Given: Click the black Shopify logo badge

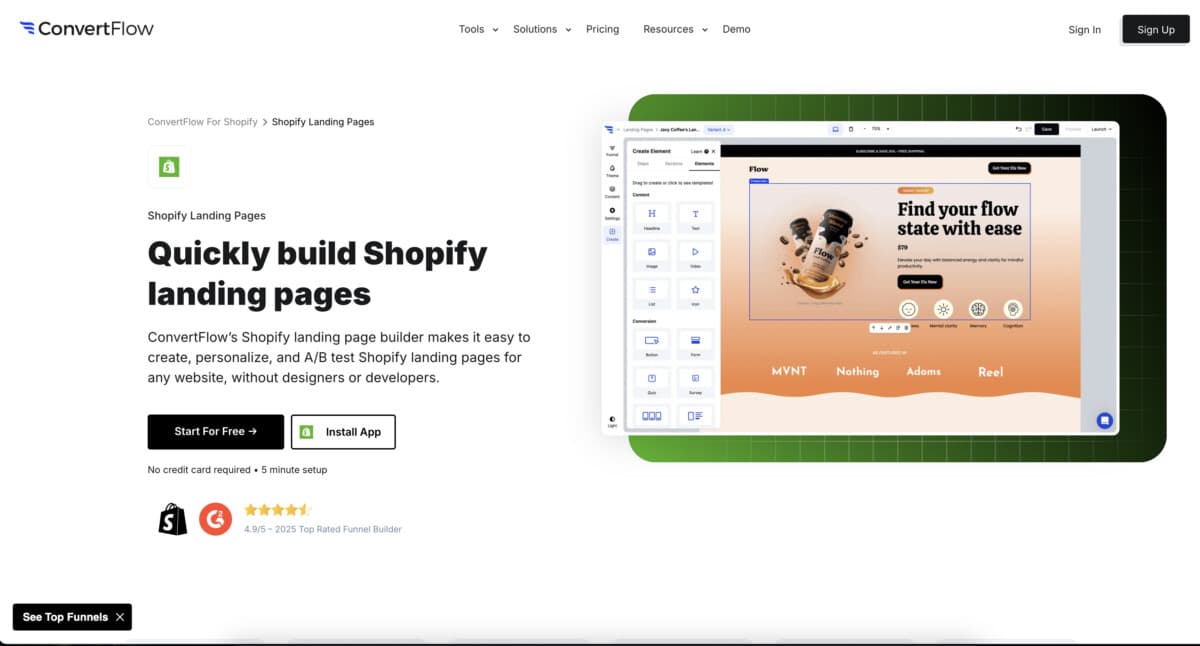Looking at the screenshot, I should (x=173, y=519).
